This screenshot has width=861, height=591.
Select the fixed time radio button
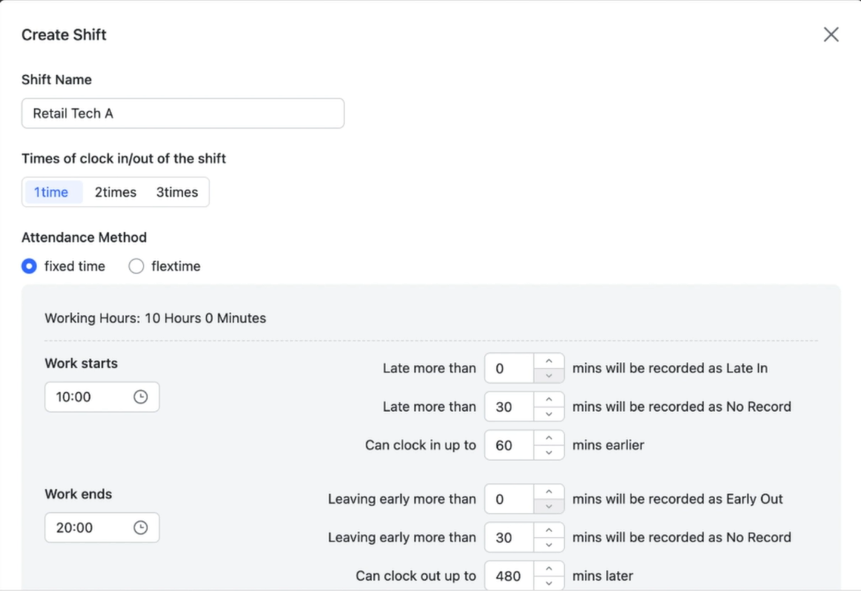point(29,266)
